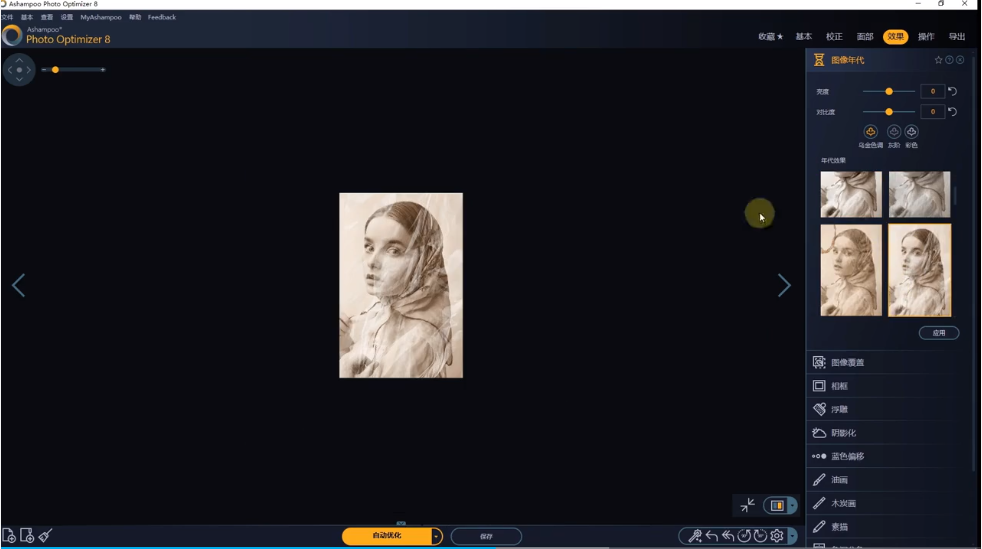Adjust the contrast slider handle
The image size is (982, 549).
889,111
